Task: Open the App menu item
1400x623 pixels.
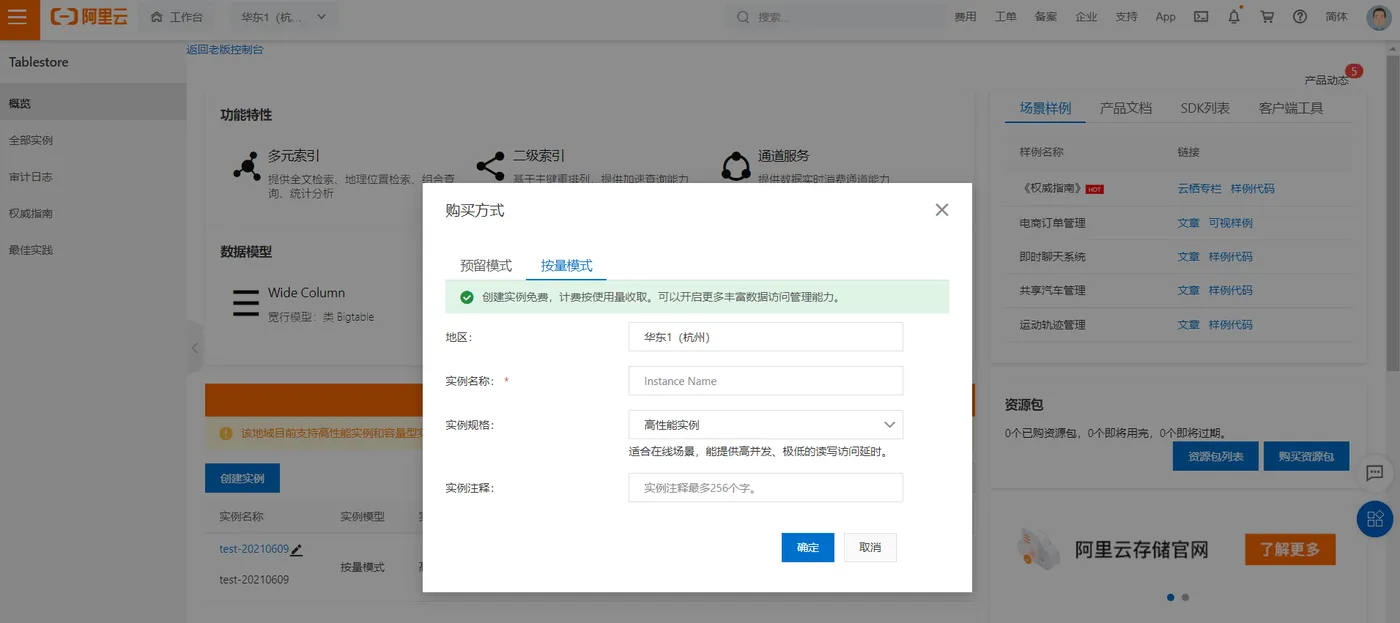Action: 1166,17
